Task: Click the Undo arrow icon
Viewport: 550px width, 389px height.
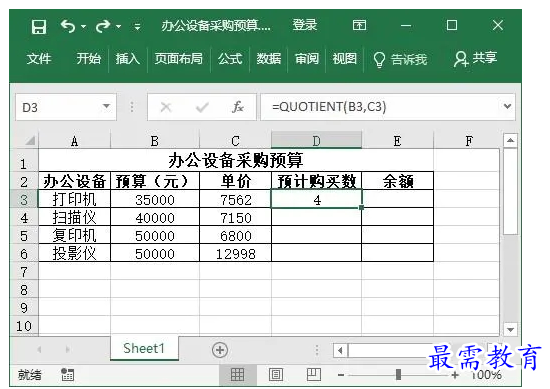Action: point(68,26)
